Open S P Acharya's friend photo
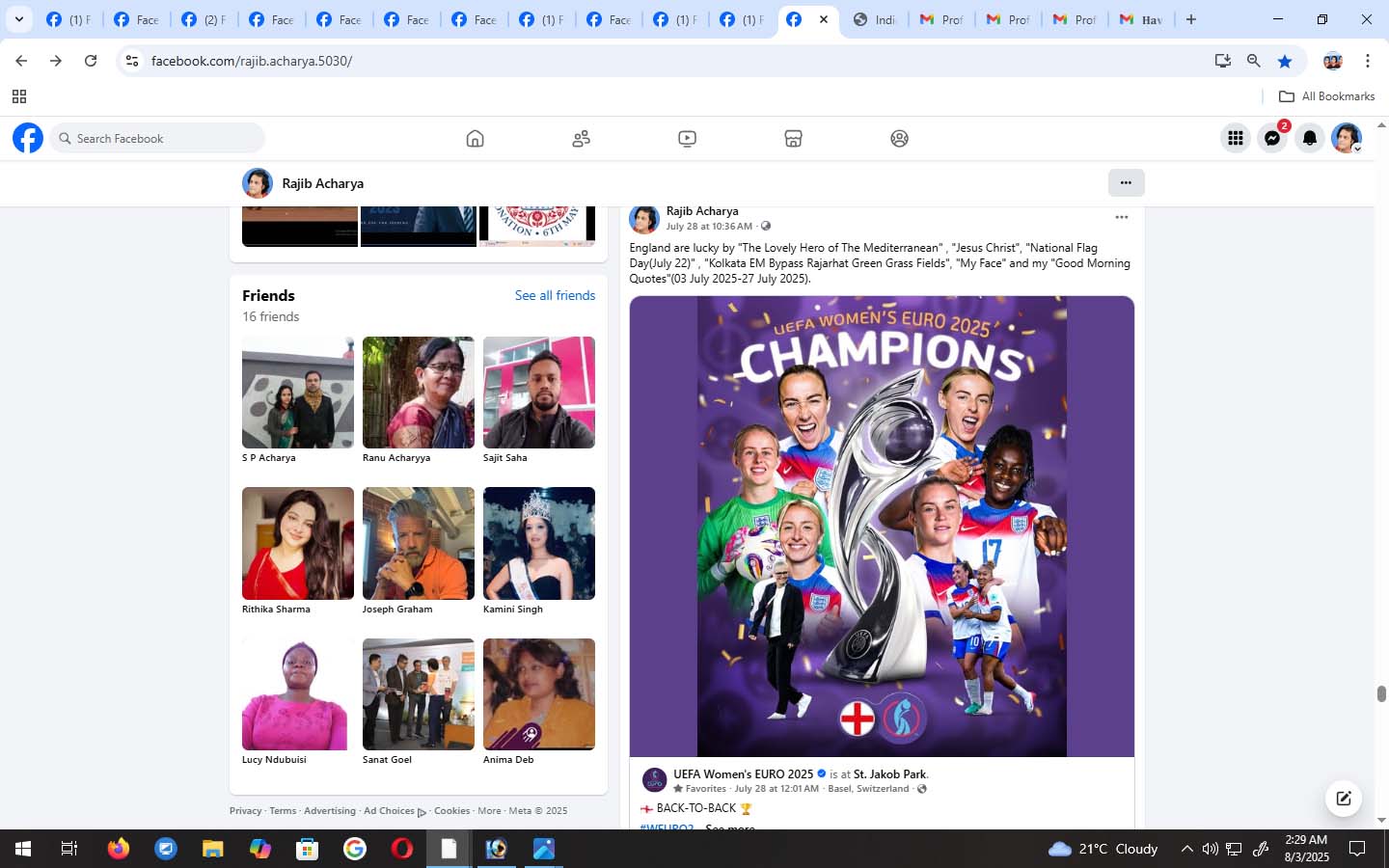This screenshot has height=868, width=1389. click(x=298, y=393)
